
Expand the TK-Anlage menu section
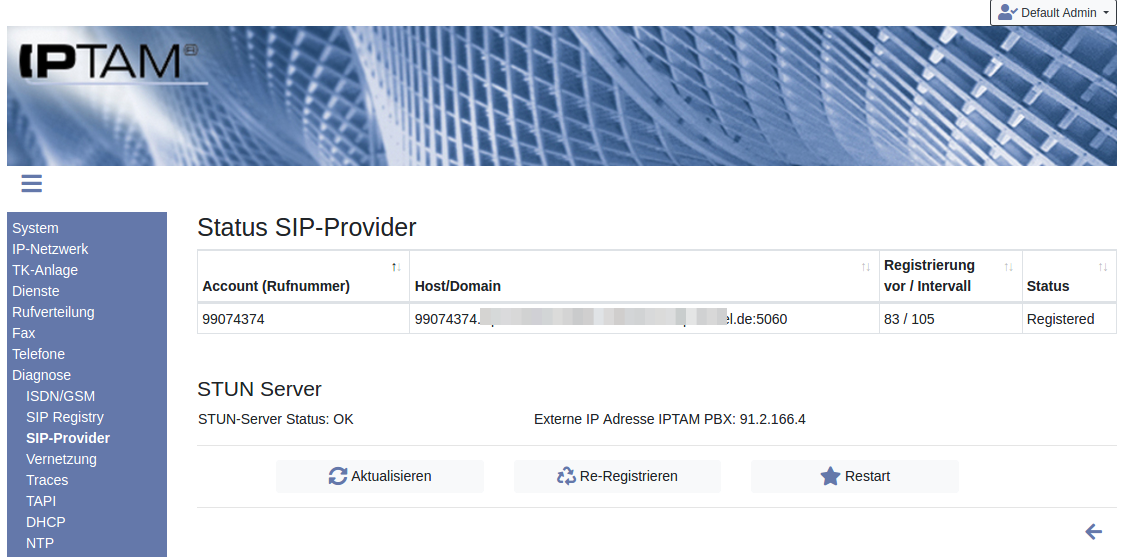point(45,270)
